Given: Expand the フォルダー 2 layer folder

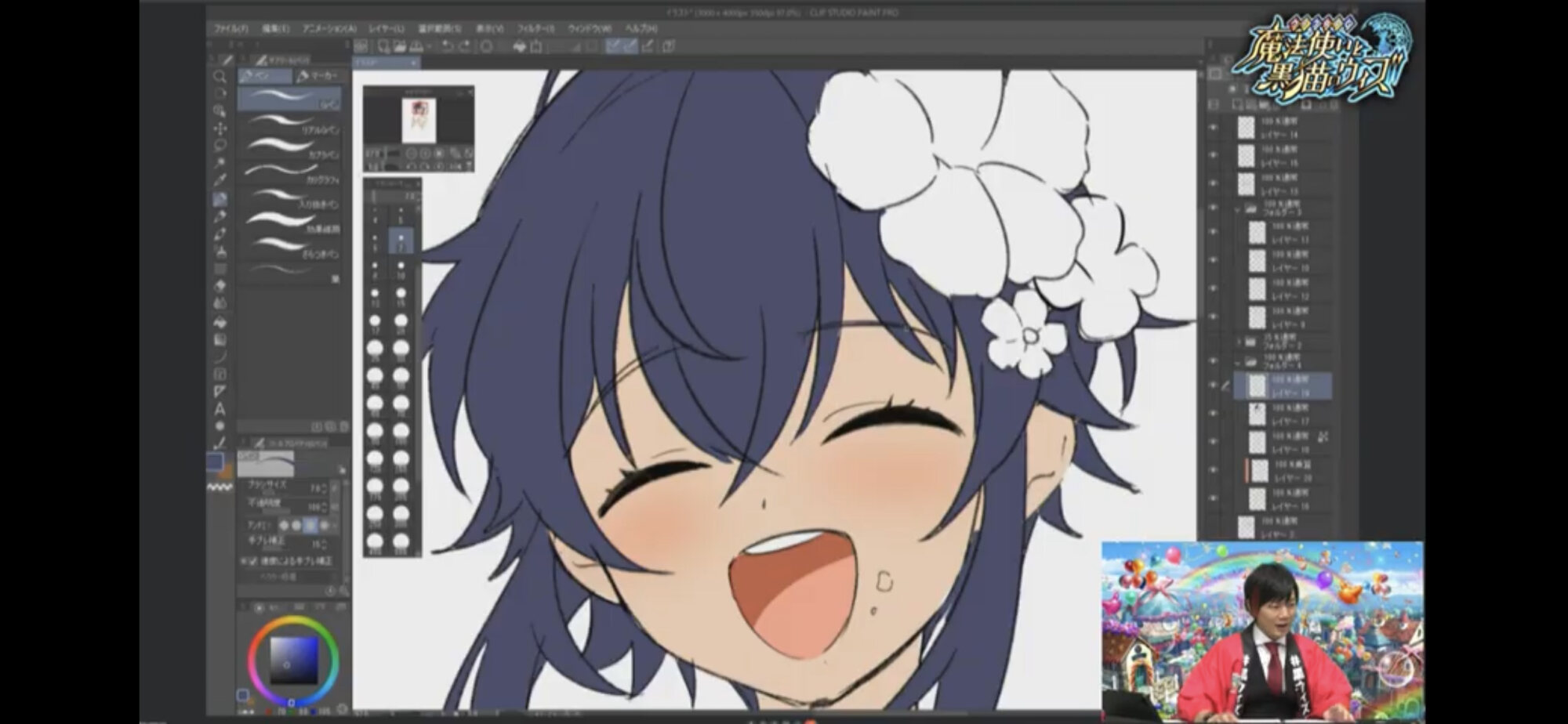Looking at the screenshot, I should [1240, 342].
